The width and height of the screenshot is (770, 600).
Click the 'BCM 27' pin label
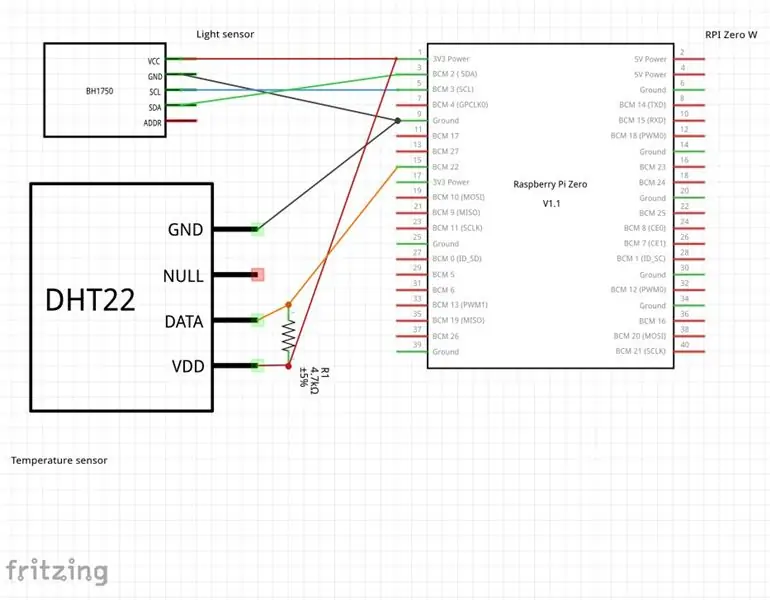tap(445, 151)
